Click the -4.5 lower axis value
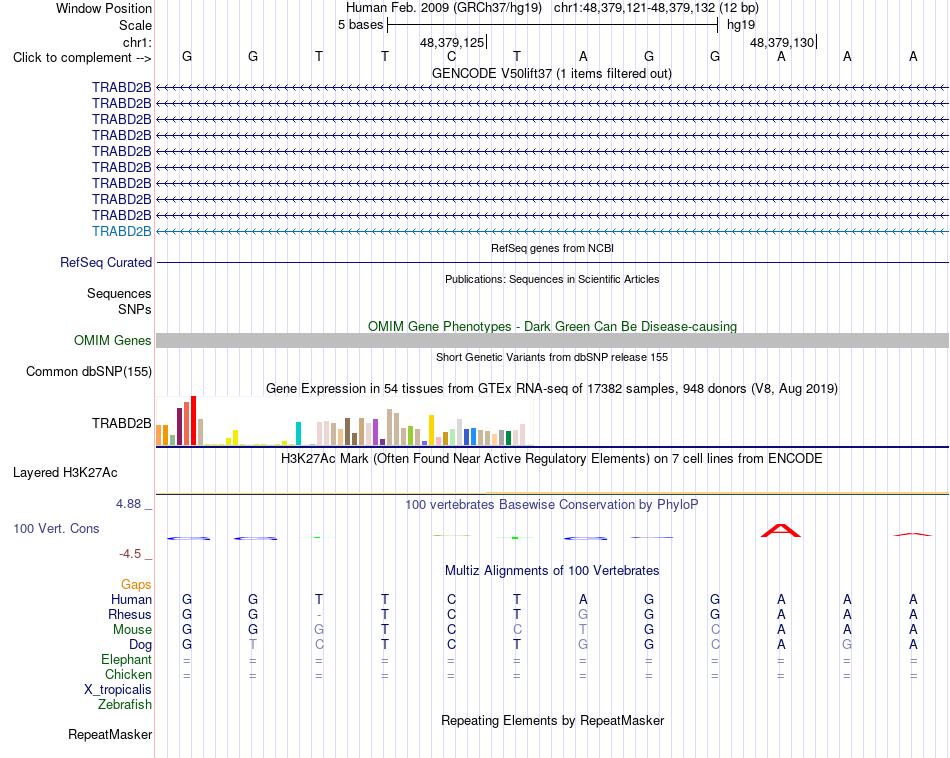The height and width of the screenshot is (758, 950). click(x=130, y=554)
